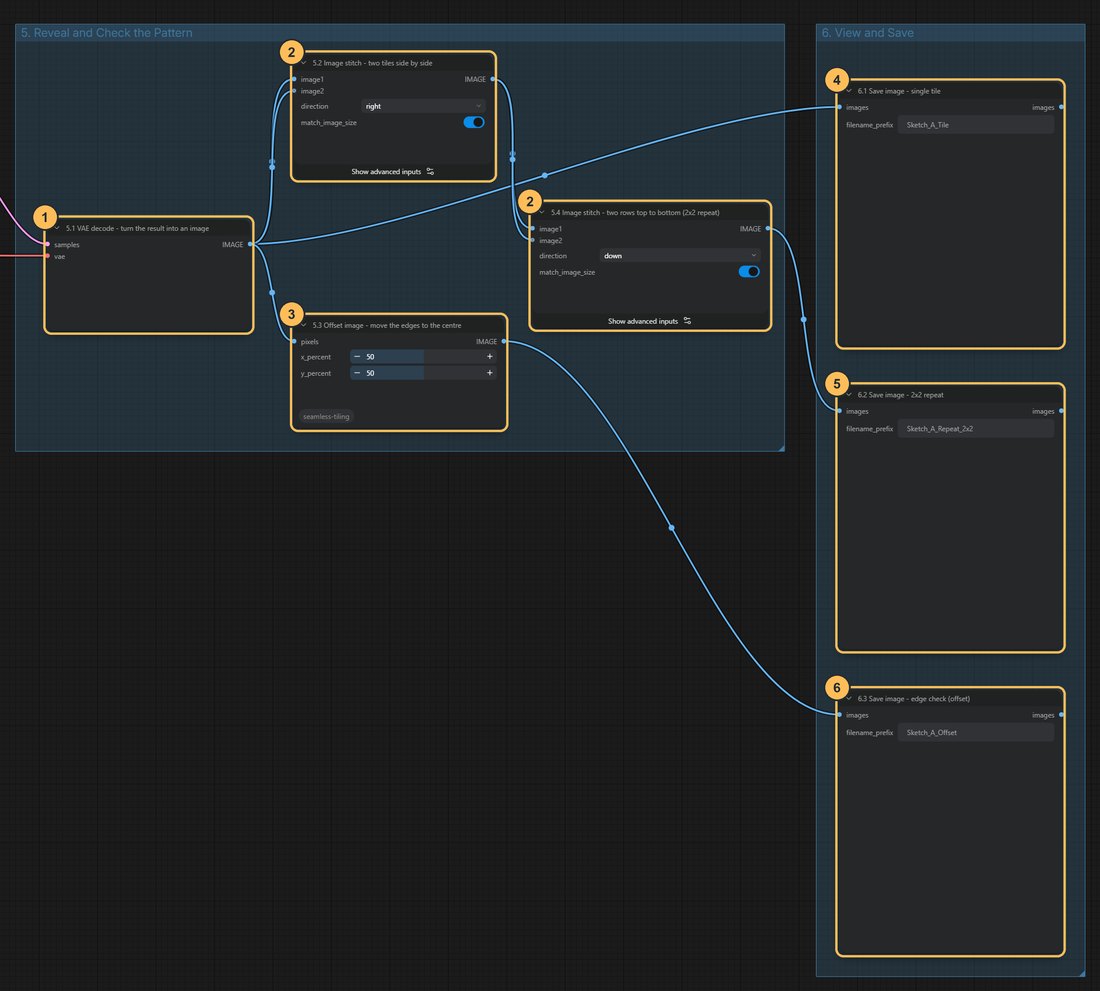Show advanced inputs for 5.2 node
The height and width of the screenshot is (991, 1100).
click(393, 171)
